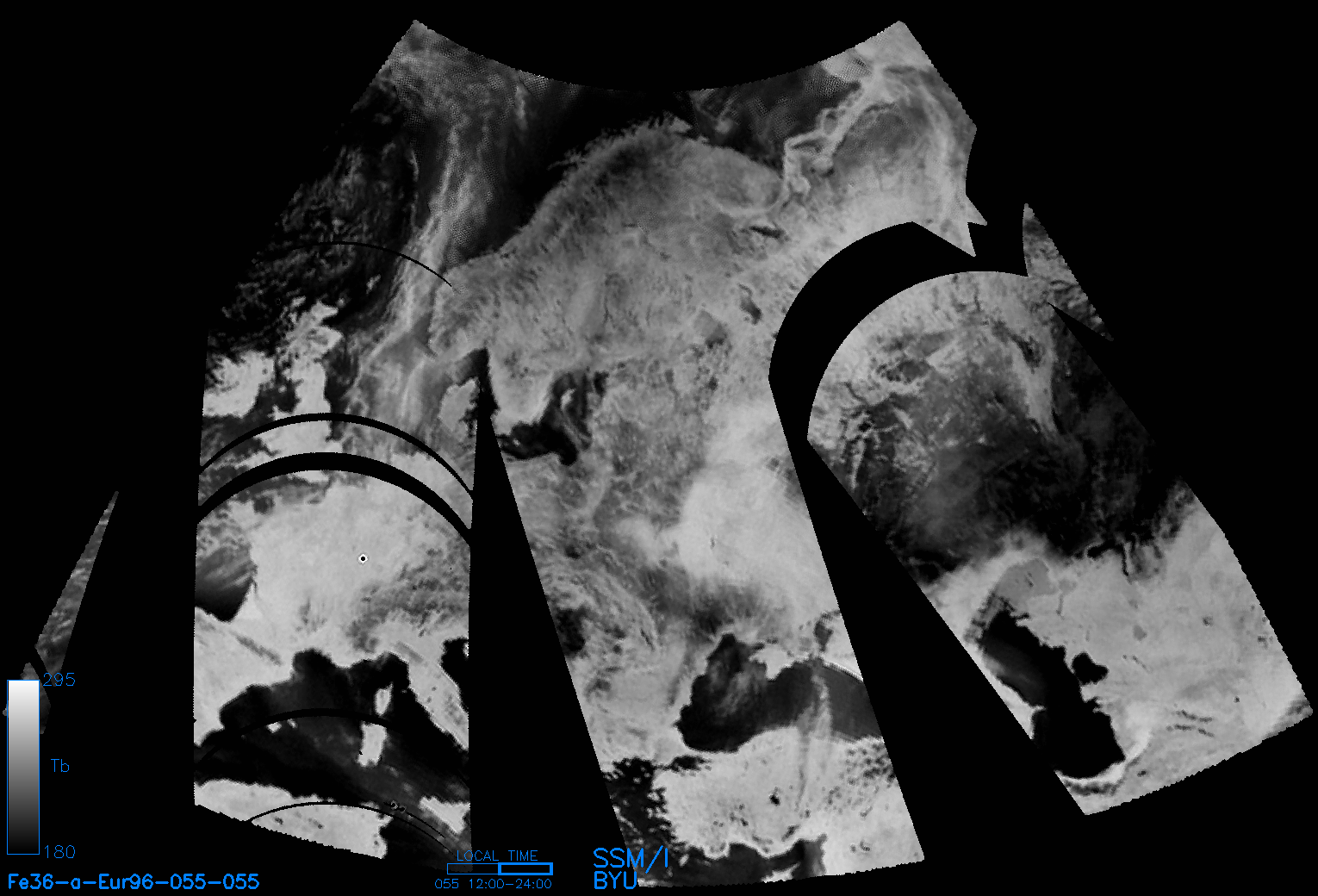Click the local time indicator bar
Image resolution: width=1318 pixels, height=896 pixels.
click(x=500, y=868)
